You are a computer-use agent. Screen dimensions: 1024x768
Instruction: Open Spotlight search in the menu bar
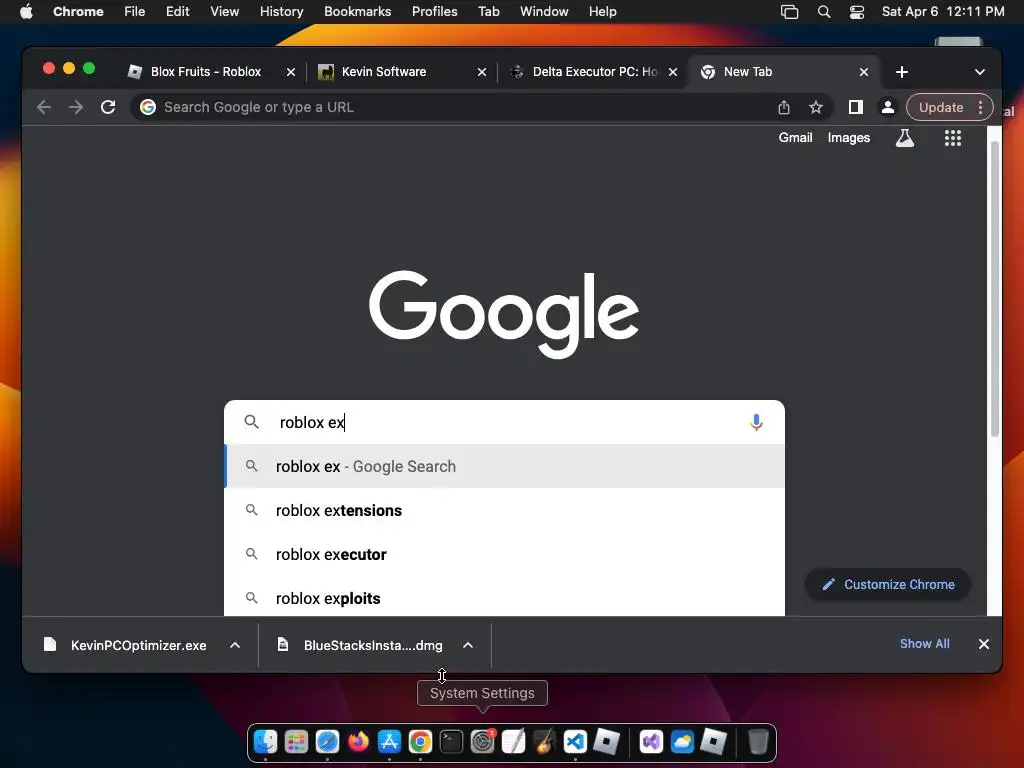[824, 12]
